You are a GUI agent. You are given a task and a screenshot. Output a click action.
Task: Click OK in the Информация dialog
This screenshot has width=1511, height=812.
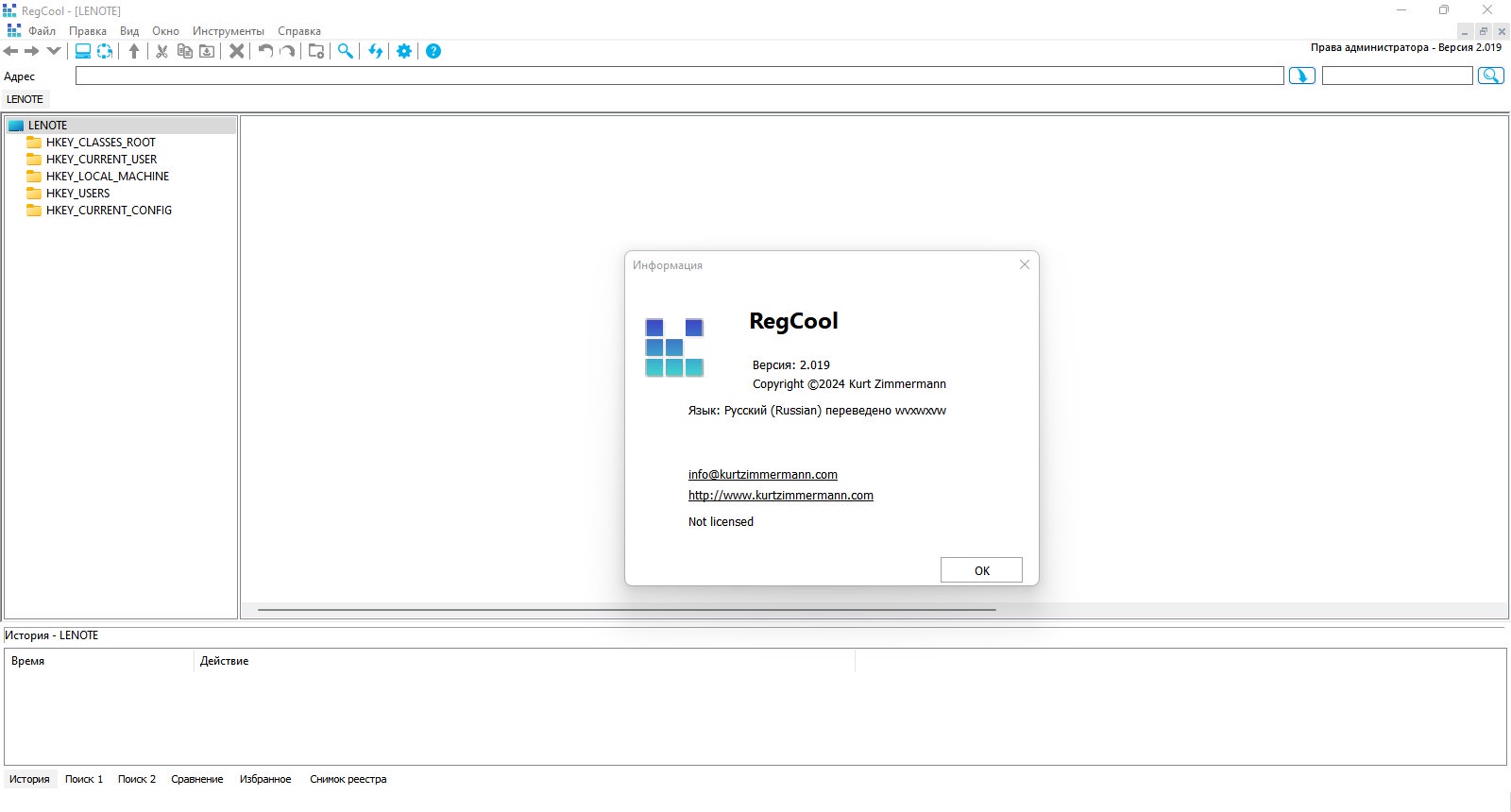click(981, 570)
